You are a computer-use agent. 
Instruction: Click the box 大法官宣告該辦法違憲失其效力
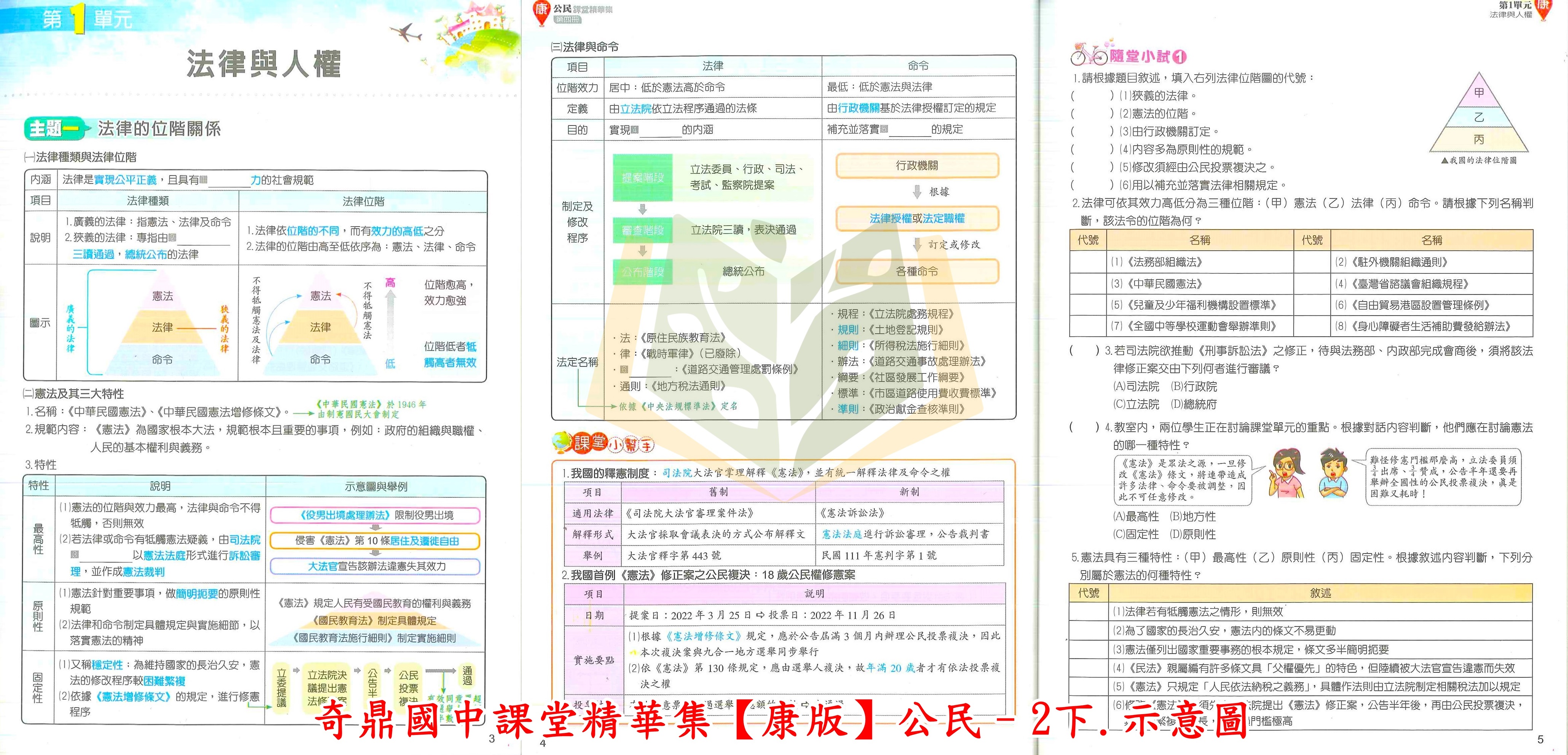376,566
